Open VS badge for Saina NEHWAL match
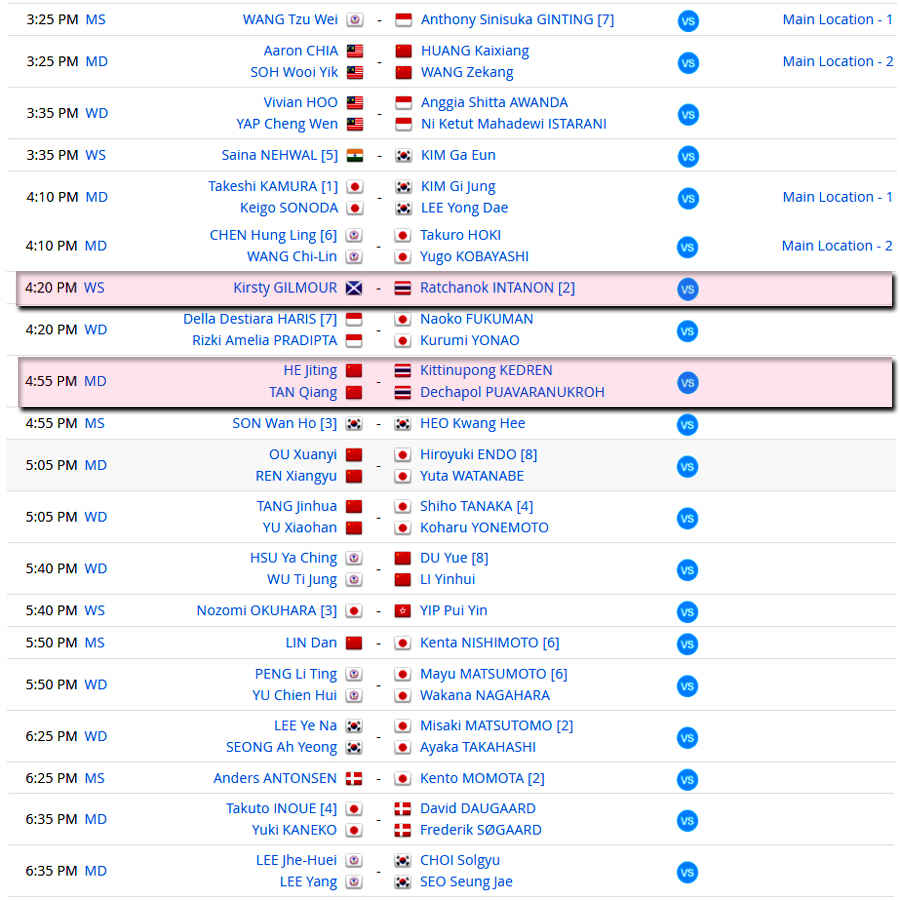 [688, 156]
